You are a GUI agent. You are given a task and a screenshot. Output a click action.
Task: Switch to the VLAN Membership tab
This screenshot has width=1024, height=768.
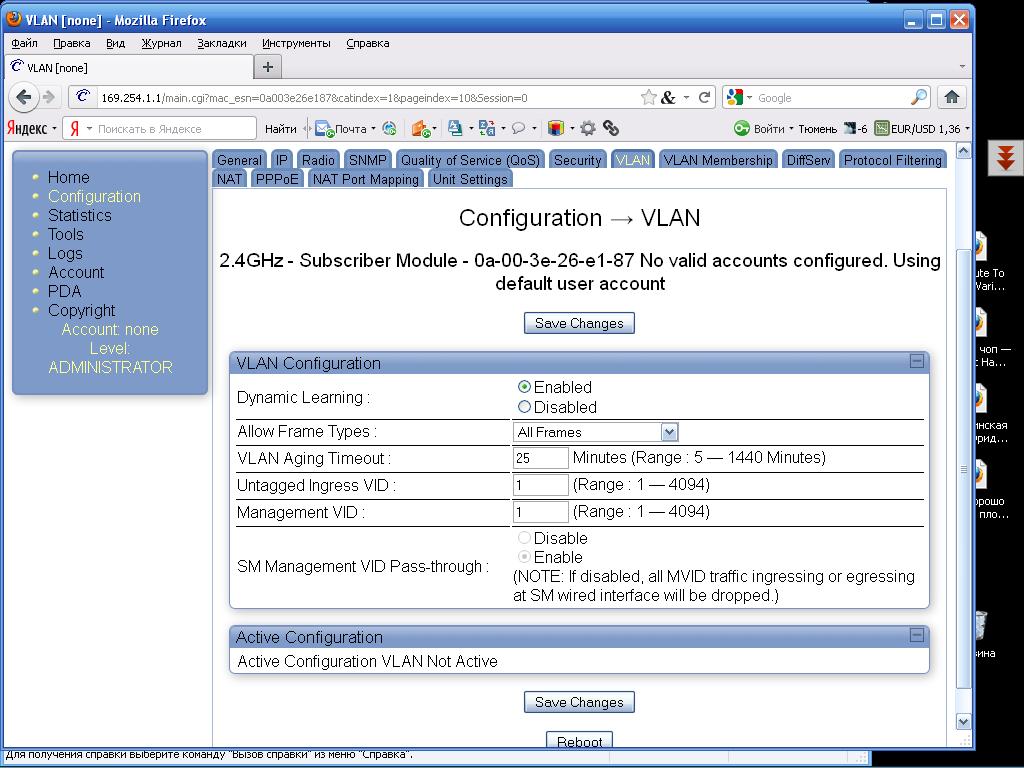717,160
